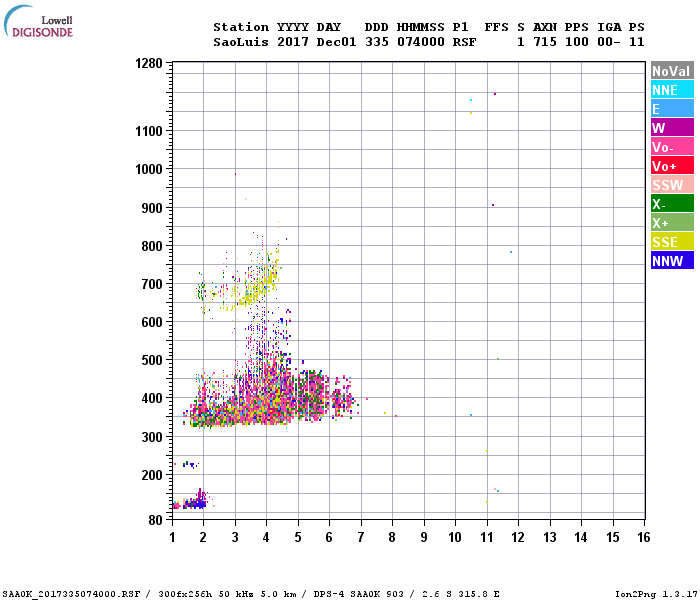Click the time value 074000

(421, 42)
